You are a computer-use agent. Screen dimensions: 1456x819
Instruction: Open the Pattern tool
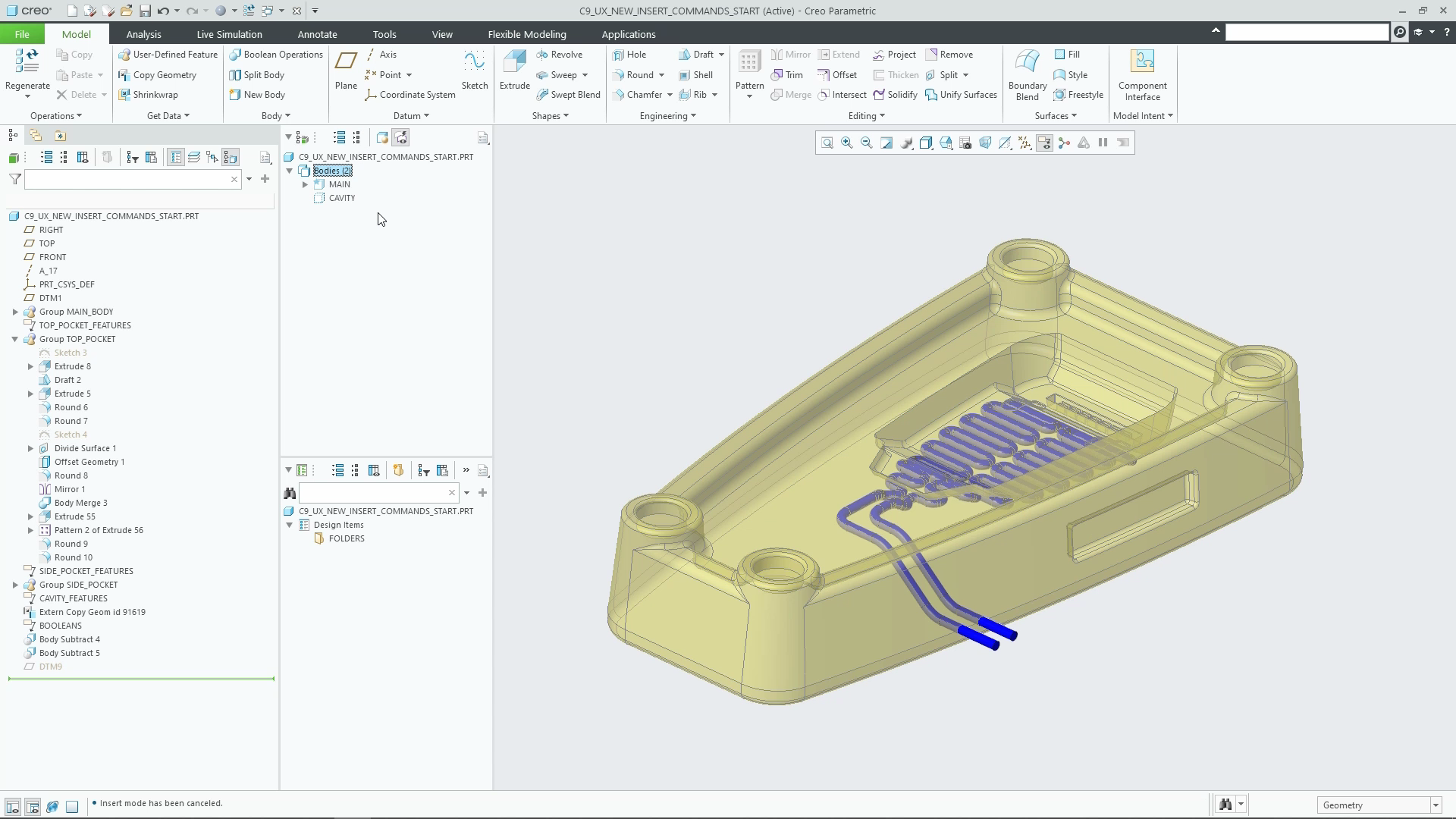(749, 74)
